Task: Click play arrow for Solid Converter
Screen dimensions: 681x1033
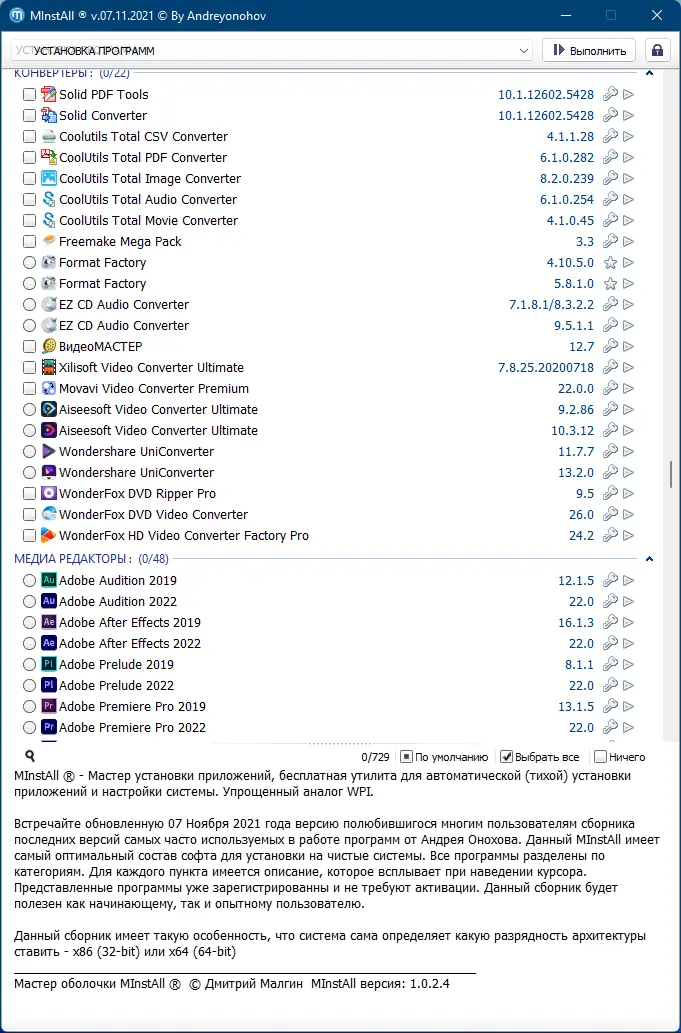Action: [629, 115]
